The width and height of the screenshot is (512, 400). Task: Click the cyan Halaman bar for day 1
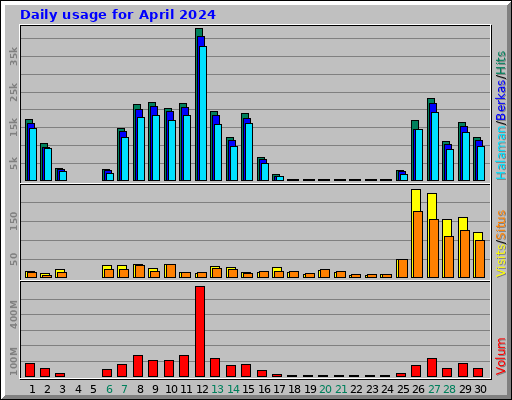pyautogui.click(x=33, y=154)
